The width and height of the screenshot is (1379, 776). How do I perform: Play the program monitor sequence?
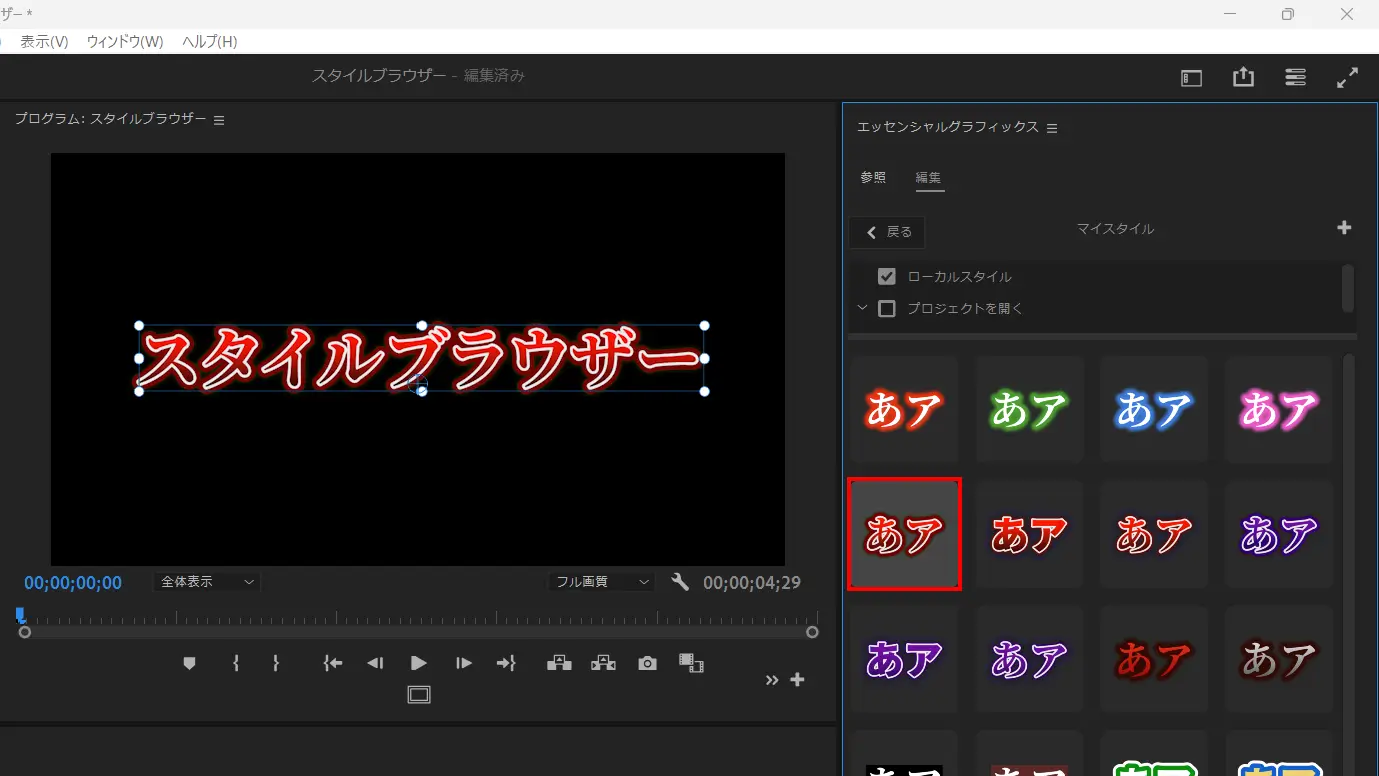[419, 663]
